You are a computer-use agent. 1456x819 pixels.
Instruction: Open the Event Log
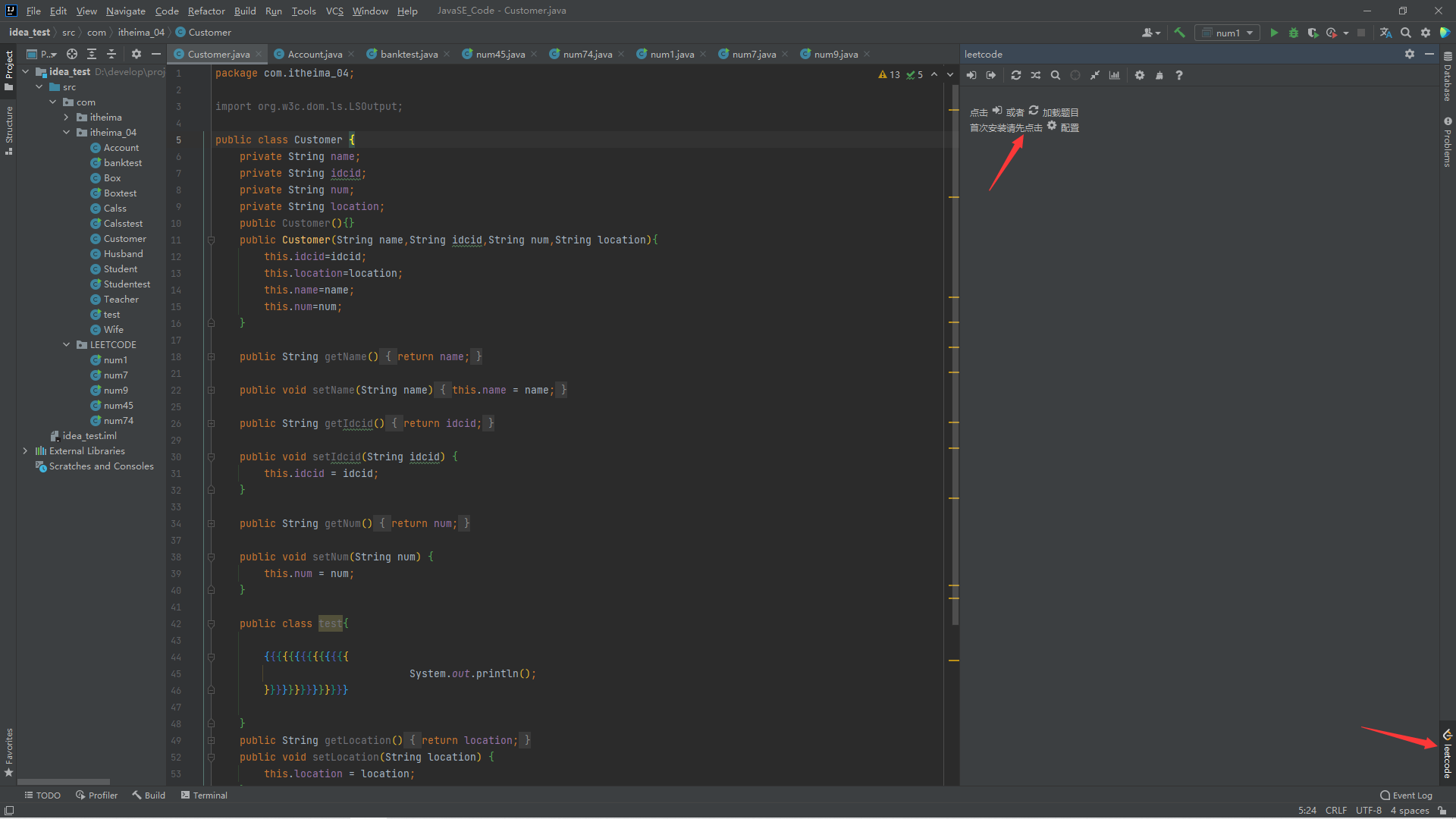[x=1407, y=795]
